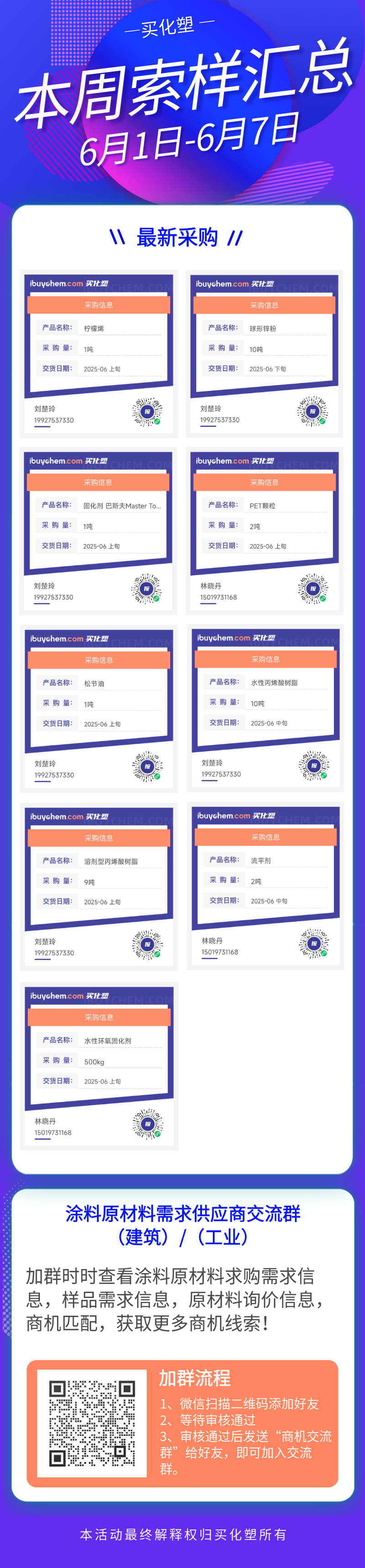Click the 采购信息 banner on 松节油 card

[99, 660]
